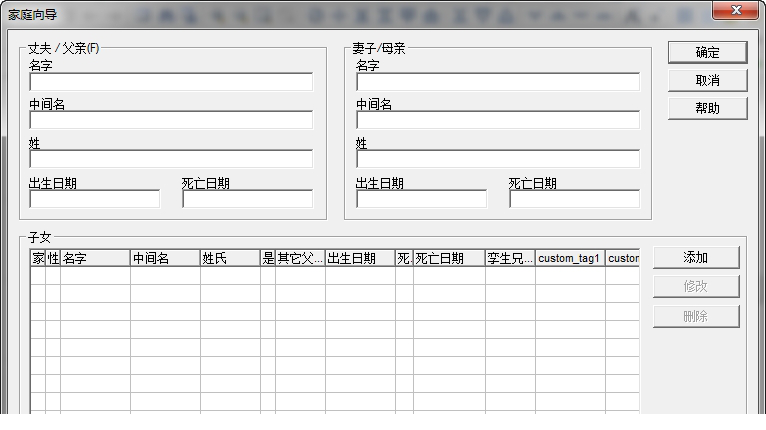Image resolution: width=766 pixels, height=430 pixels.
Task: Click the 出生日期 column header in children table
Action: (360, 258)
